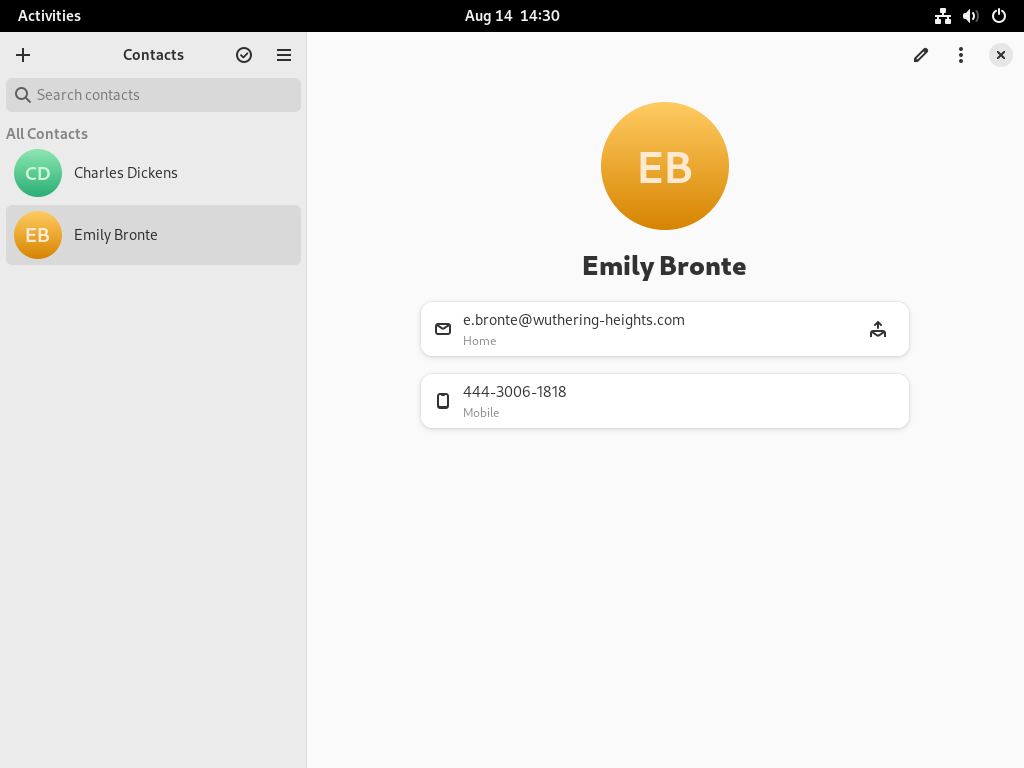Click the small EB avatar in the list
The width and height of the screenshot is (1024, 768).
[x=38, y=235]
